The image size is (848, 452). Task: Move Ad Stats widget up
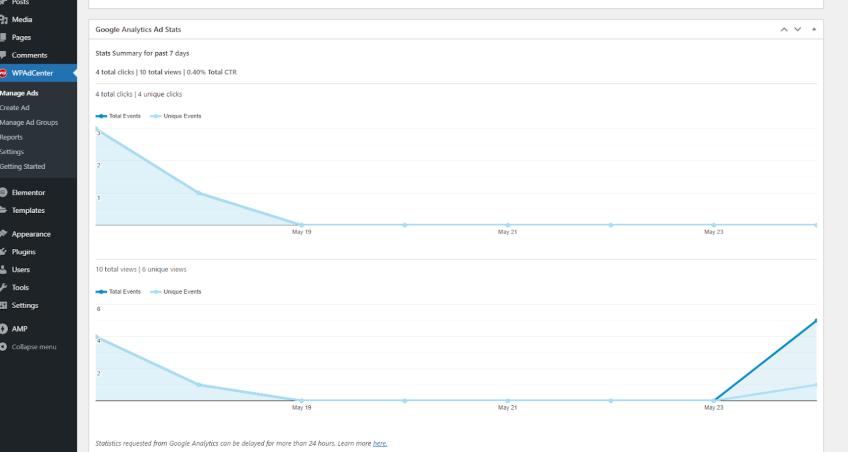784,30
